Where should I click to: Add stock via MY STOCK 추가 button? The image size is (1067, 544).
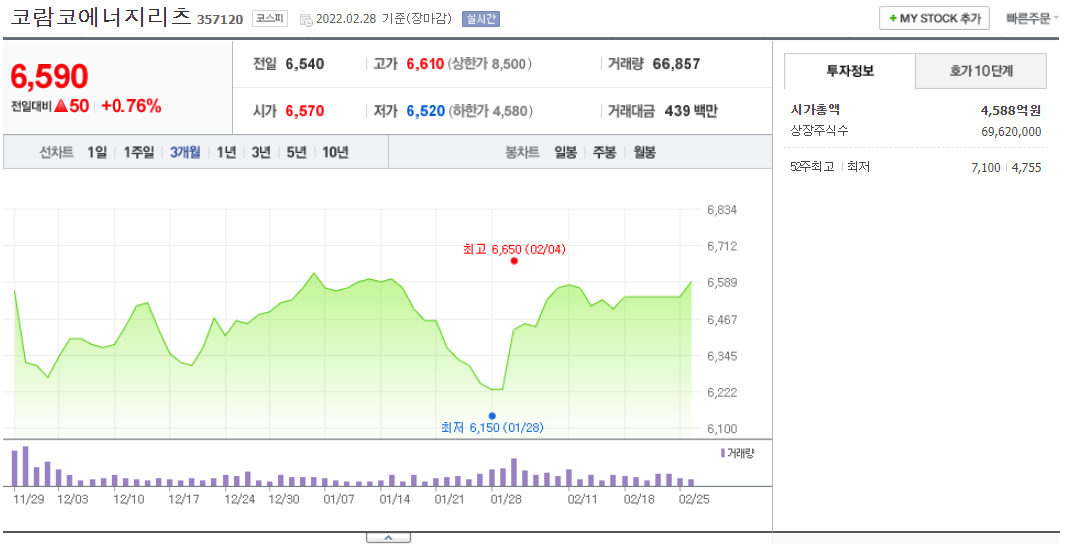[934, 18]
